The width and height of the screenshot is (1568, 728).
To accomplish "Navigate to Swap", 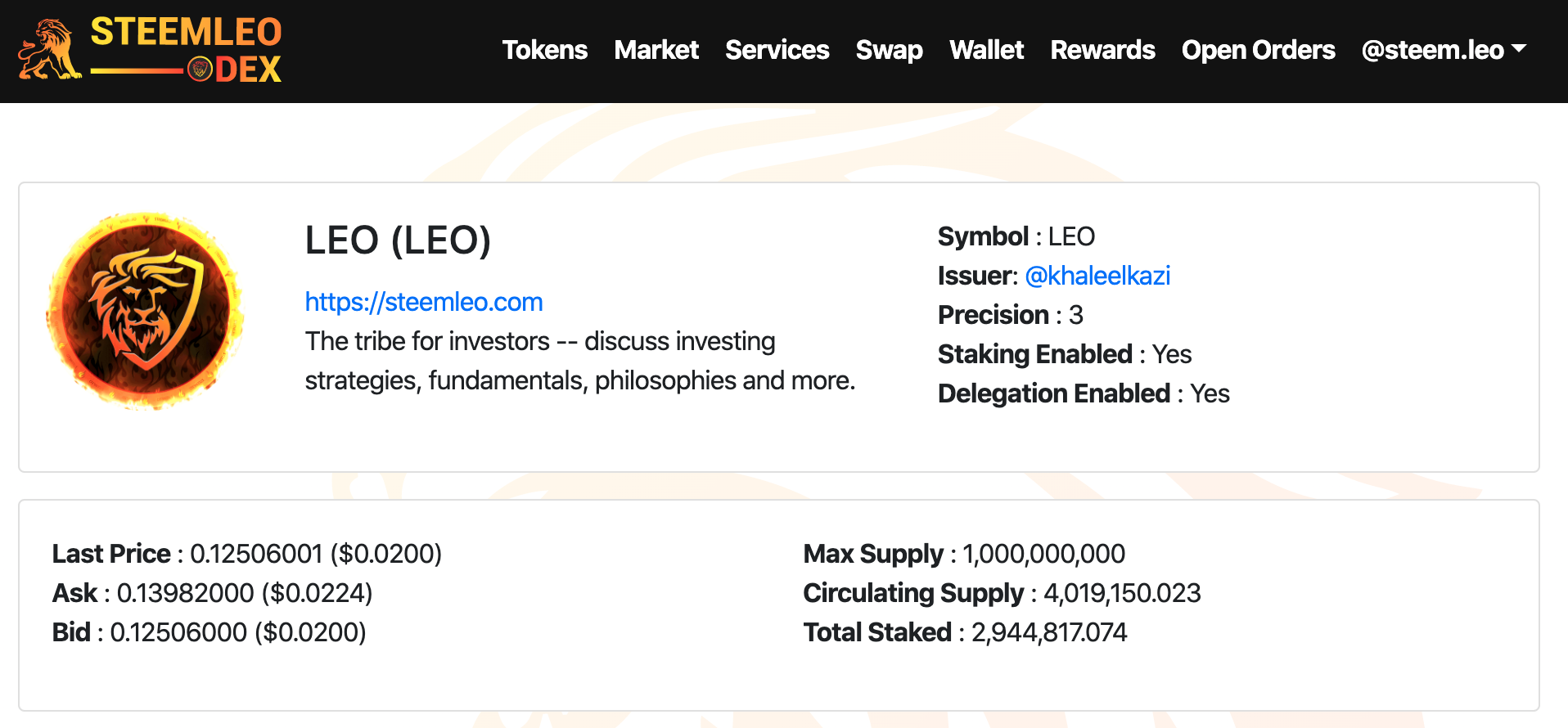I will 890,50.
